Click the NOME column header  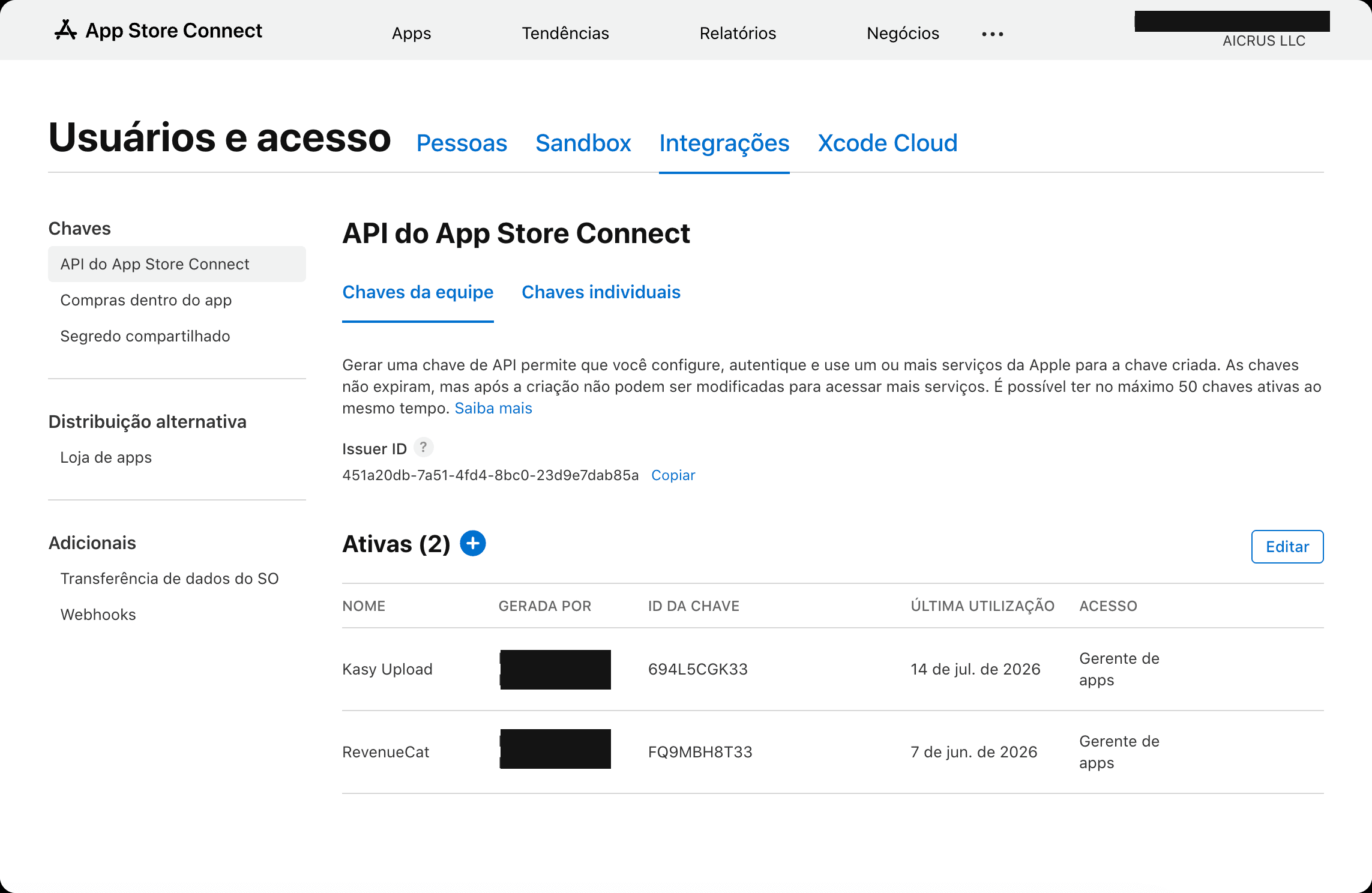tap(364, 606)
